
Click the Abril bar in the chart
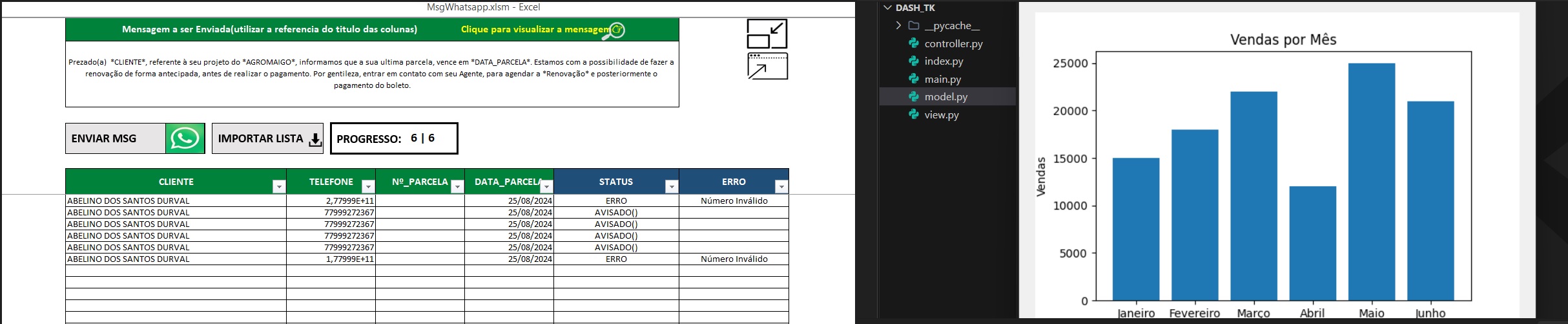point(1312,244)
